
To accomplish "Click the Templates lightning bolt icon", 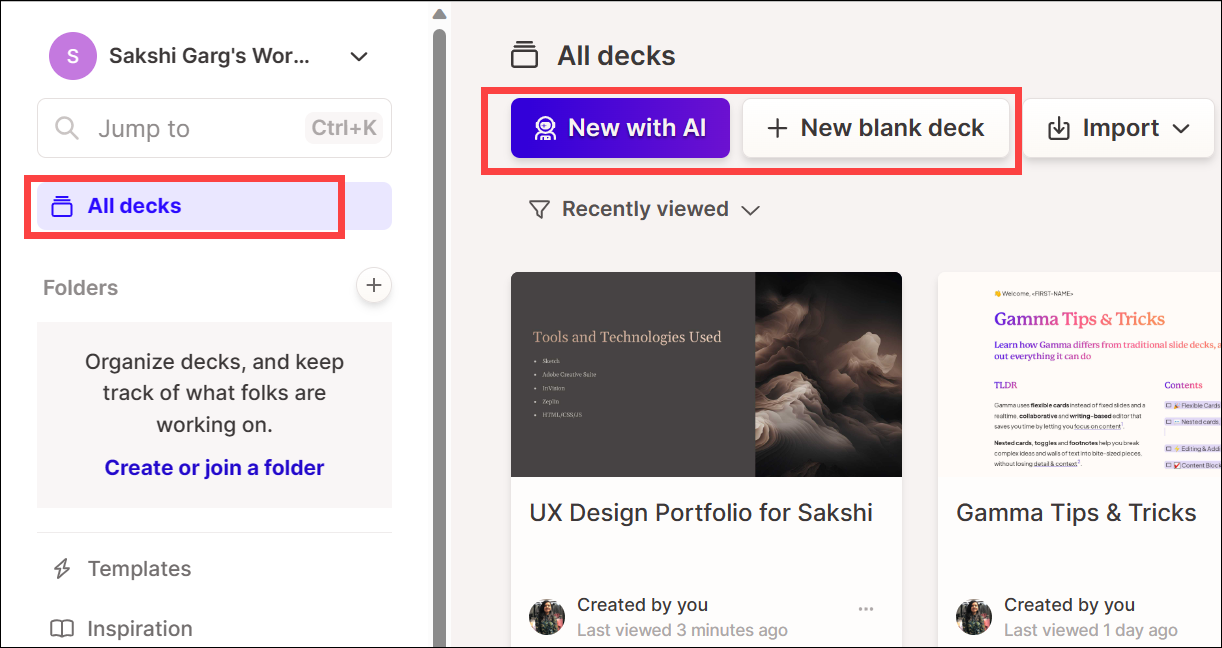I will pyautogui.click(x=62, y=569).
